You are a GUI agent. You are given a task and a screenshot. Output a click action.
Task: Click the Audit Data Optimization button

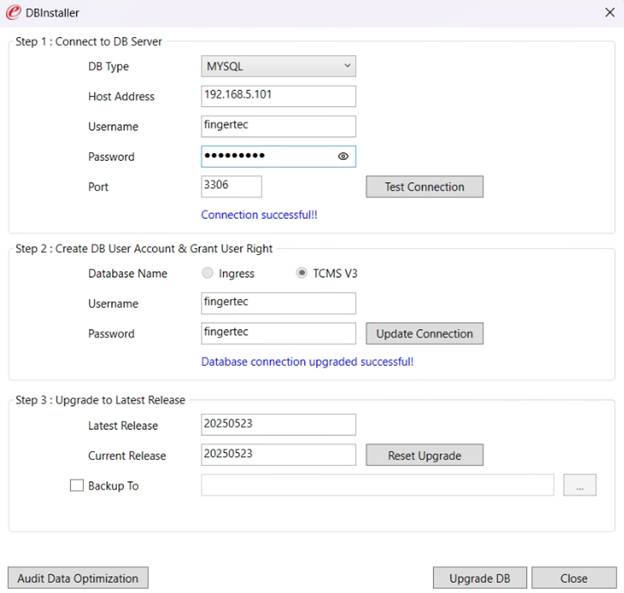pyautogui.click(x=78, y=578)
